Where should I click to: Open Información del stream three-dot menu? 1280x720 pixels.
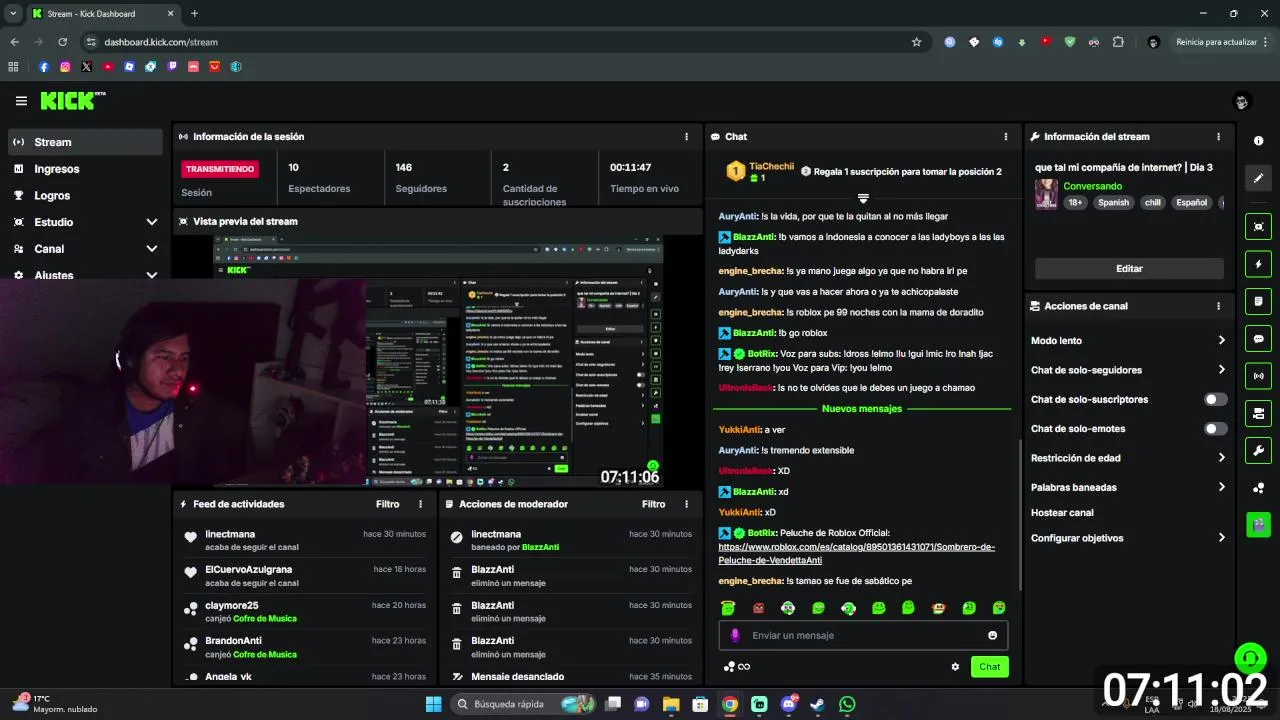tap(1218, 137)
